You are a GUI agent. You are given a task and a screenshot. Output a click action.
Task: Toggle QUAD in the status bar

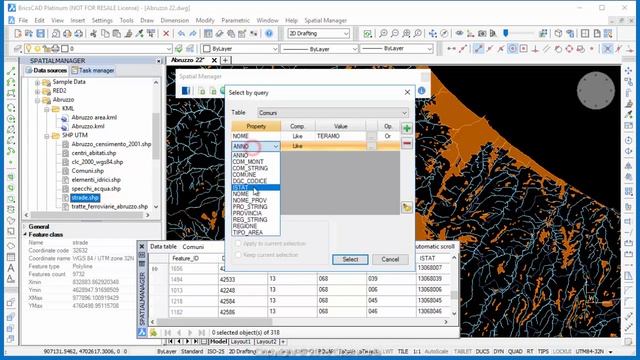pos(515,351)
